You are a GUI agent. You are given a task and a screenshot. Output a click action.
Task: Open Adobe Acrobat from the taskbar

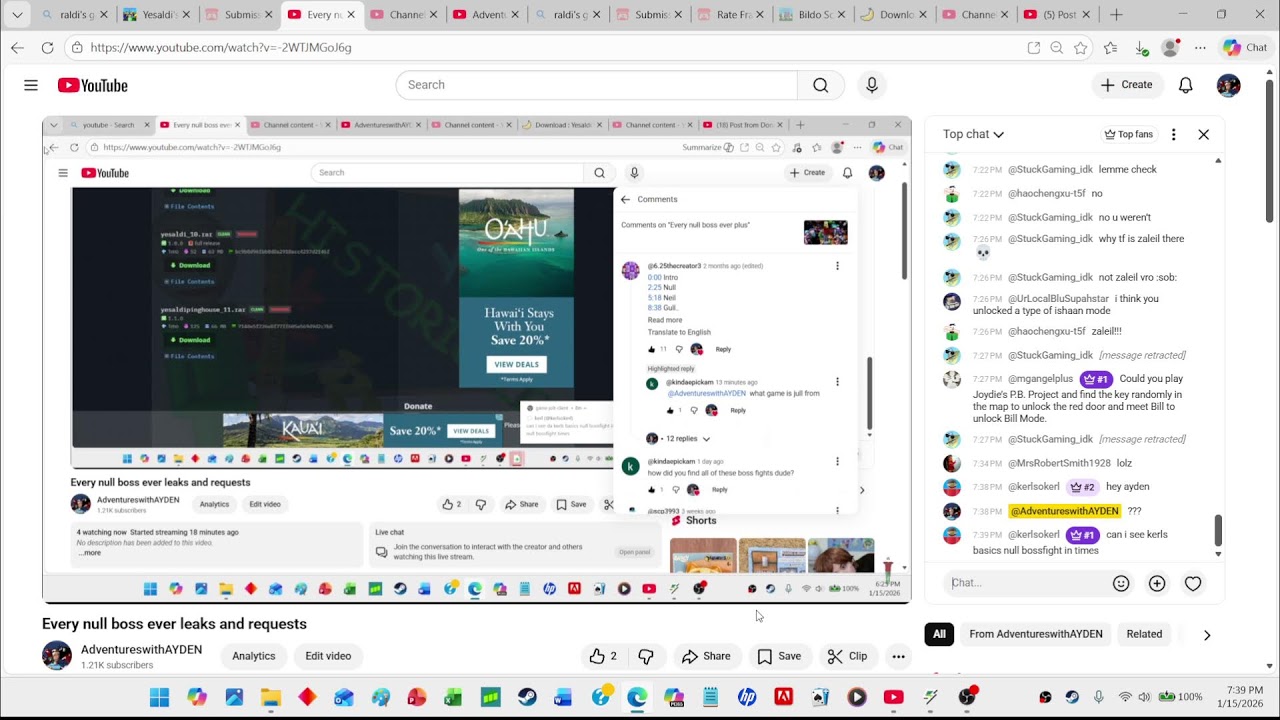[784, 697]
